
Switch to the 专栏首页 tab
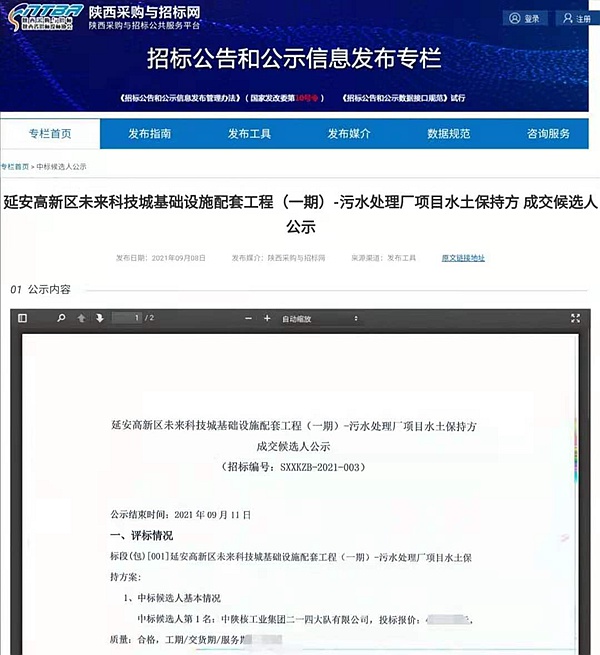(50, 134)
